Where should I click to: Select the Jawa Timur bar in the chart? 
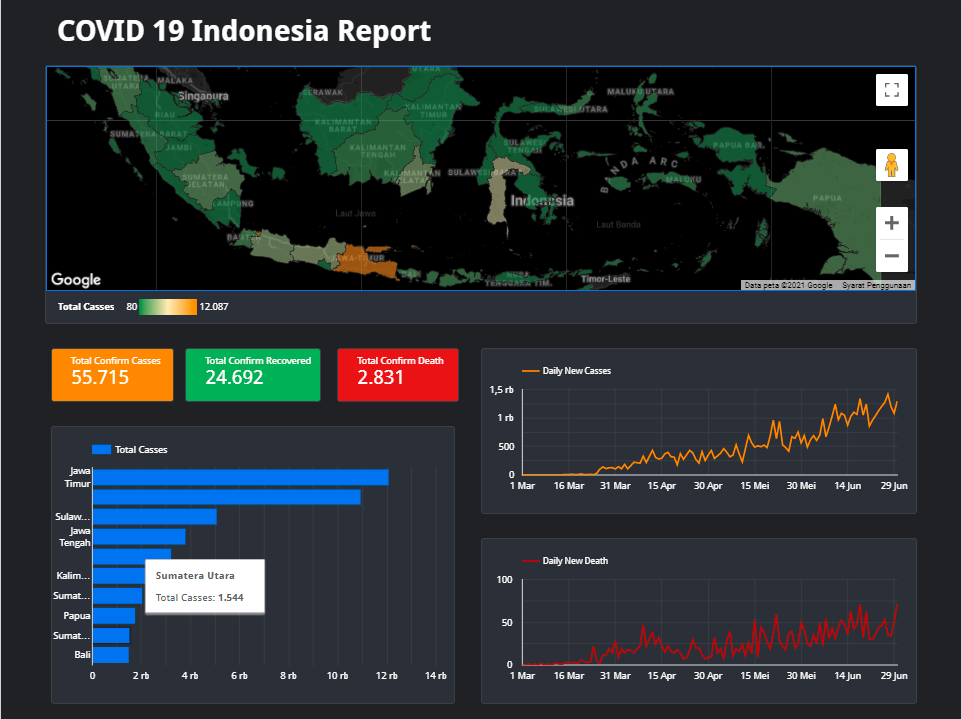coord(240,477)
